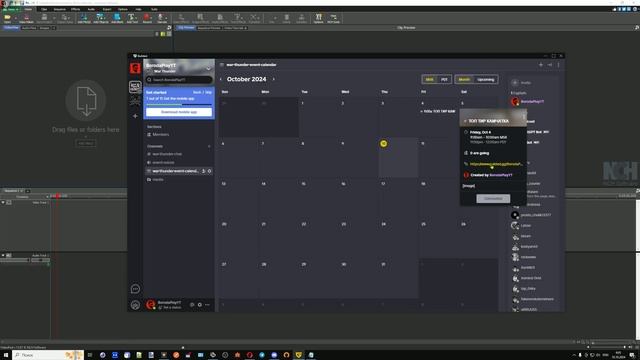Click the red playhead marker on timeline

(x=58, y=196)
